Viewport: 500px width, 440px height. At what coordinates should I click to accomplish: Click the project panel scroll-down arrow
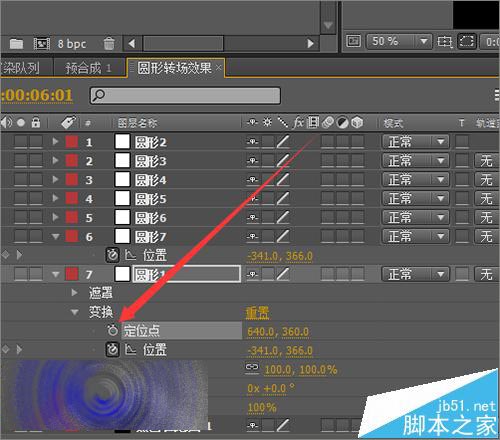(x=328, y=25)
